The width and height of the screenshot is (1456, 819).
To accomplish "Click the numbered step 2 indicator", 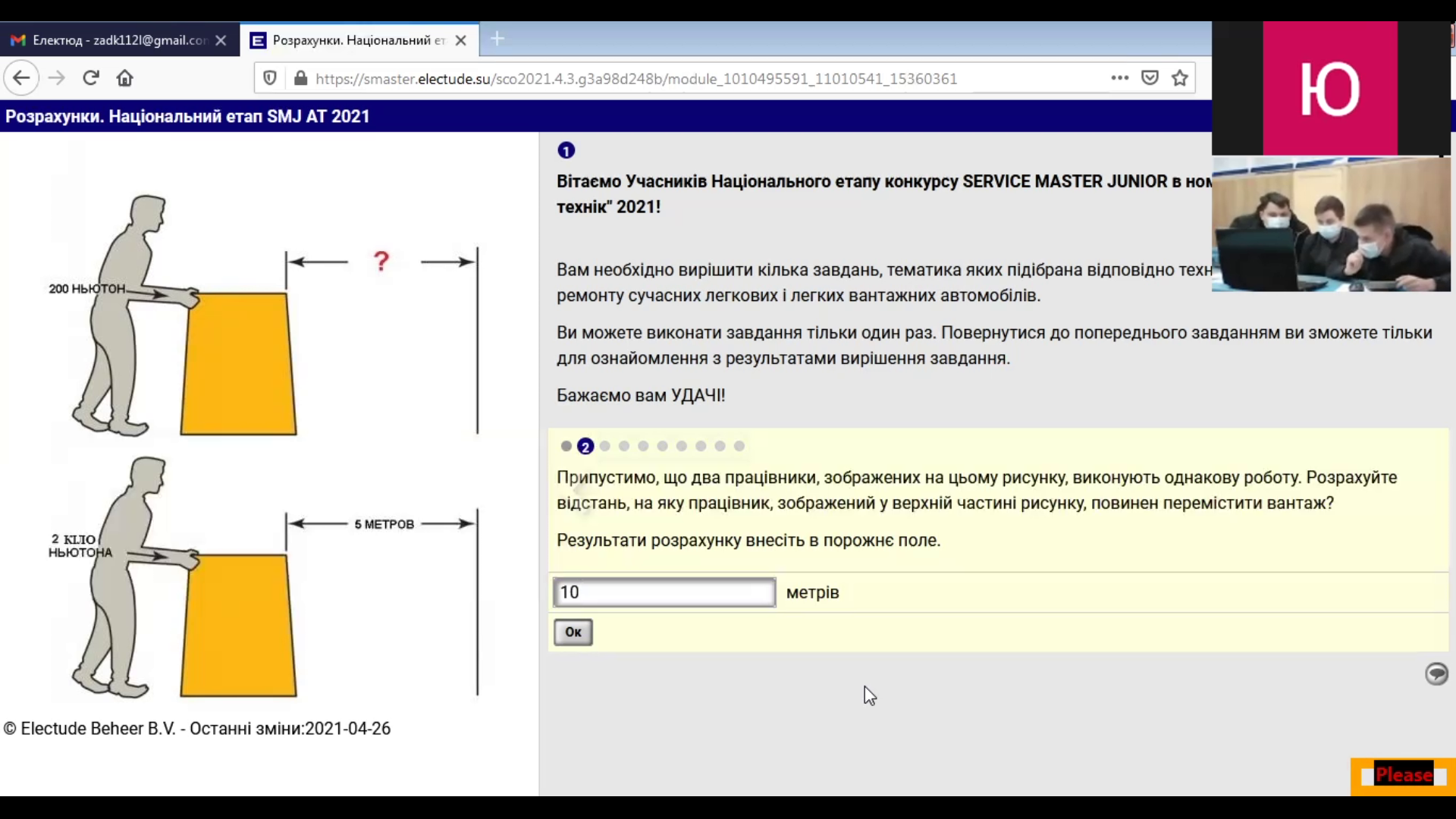I will 585,446.
